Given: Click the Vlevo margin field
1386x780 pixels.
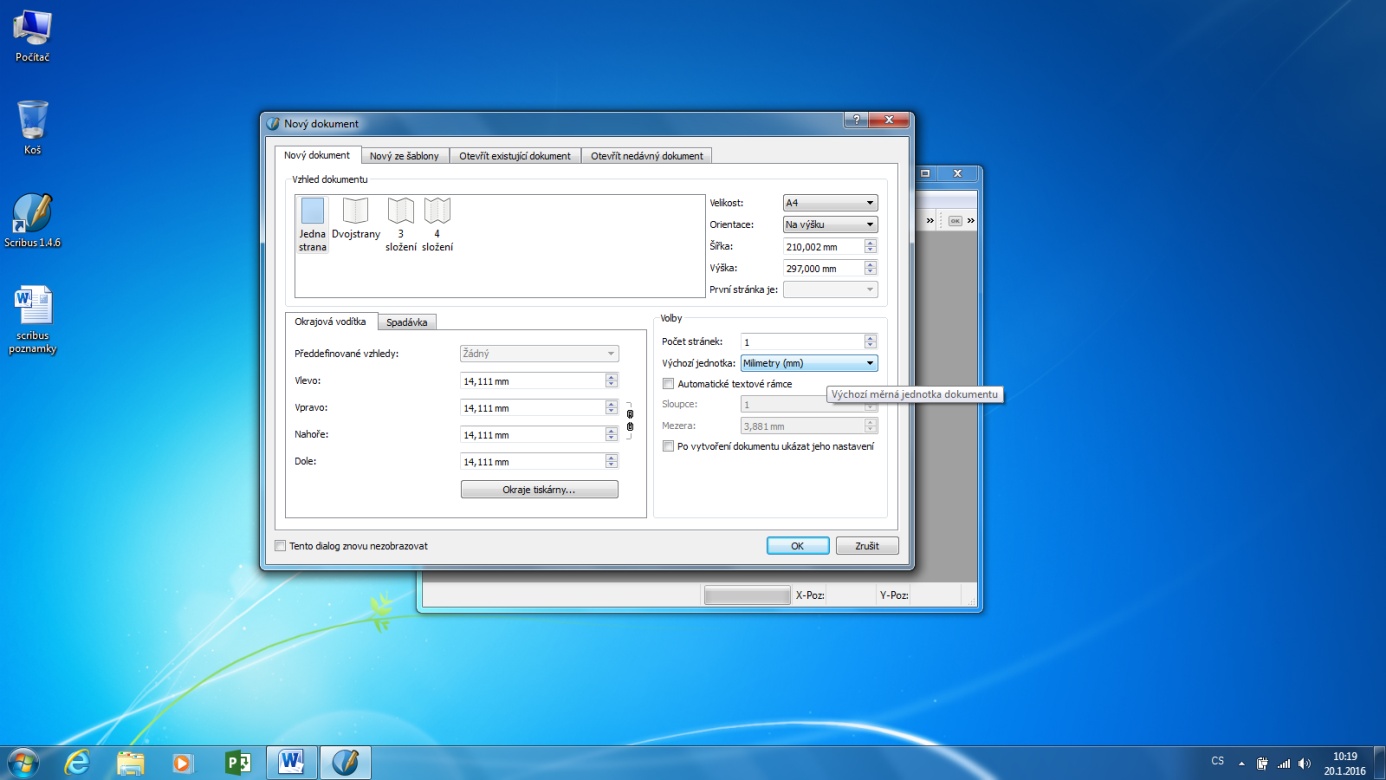Looking at the screenshot, I should (x=532, y=381).
